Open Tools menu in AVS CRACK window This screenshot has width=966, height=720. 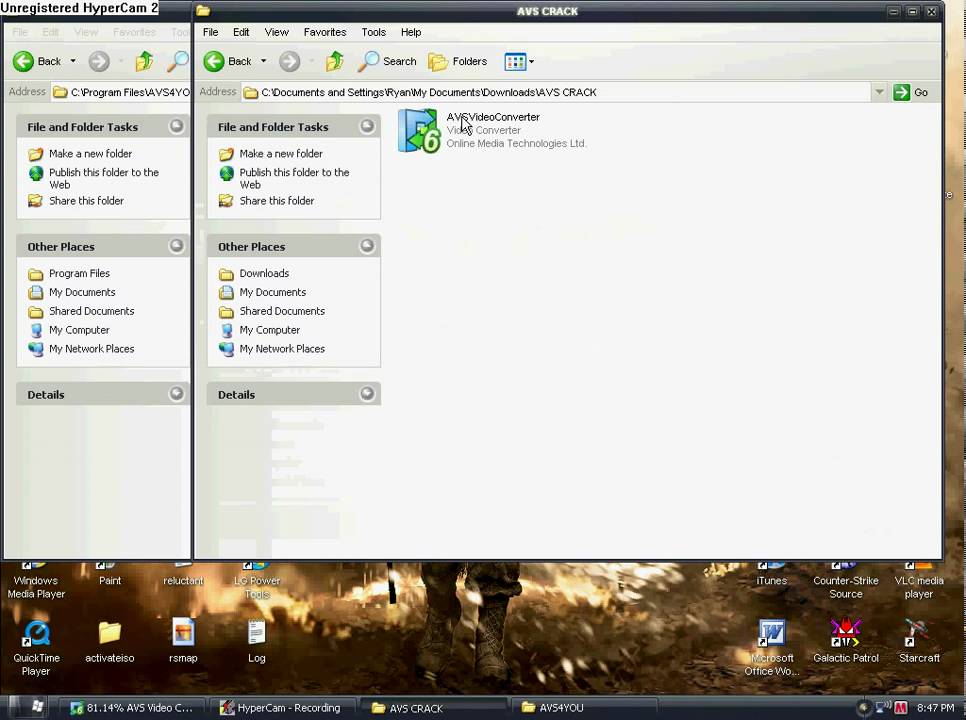tap(373, 32)
